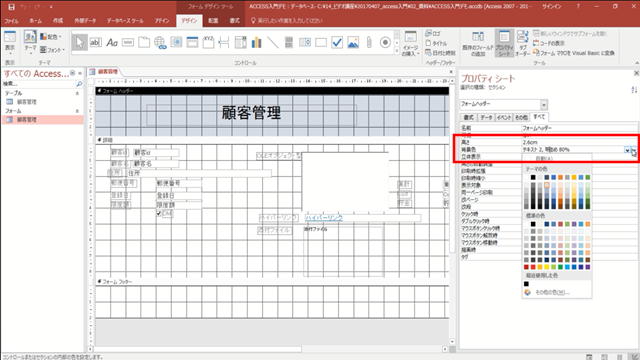The image size is (640, 360).
Task: Open the Colors (配色) theme dropdown
Action: tap(51, 37)
